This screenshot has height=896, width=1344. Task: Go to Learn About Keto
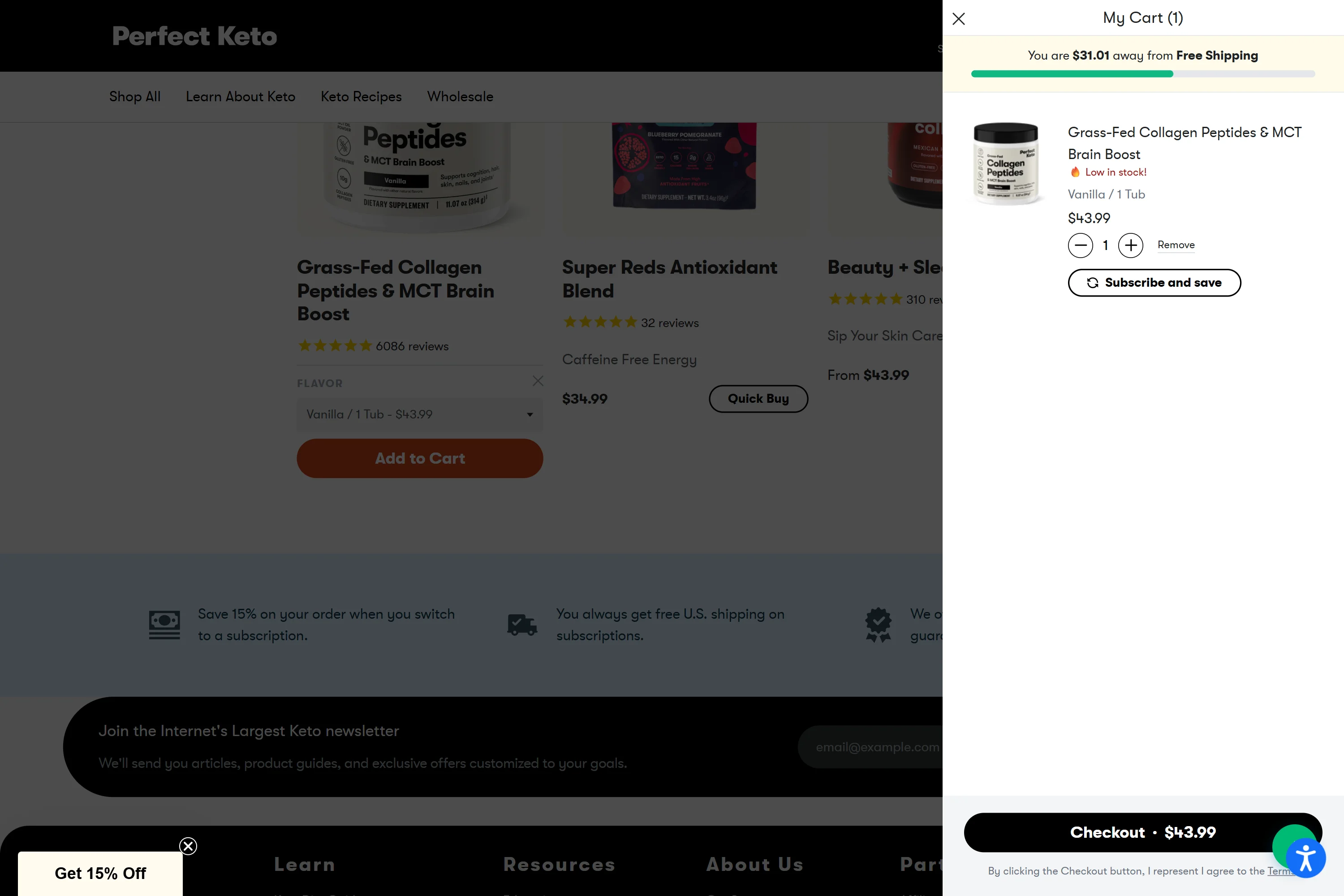coord(241,97)
